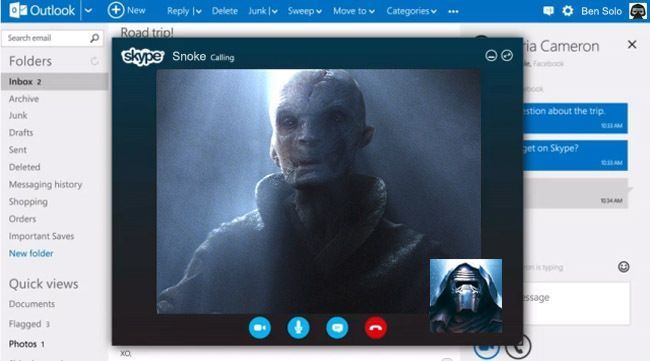The image size is (650, 361).
Task: Open Messaging history folder
Action: click(46, 184)
